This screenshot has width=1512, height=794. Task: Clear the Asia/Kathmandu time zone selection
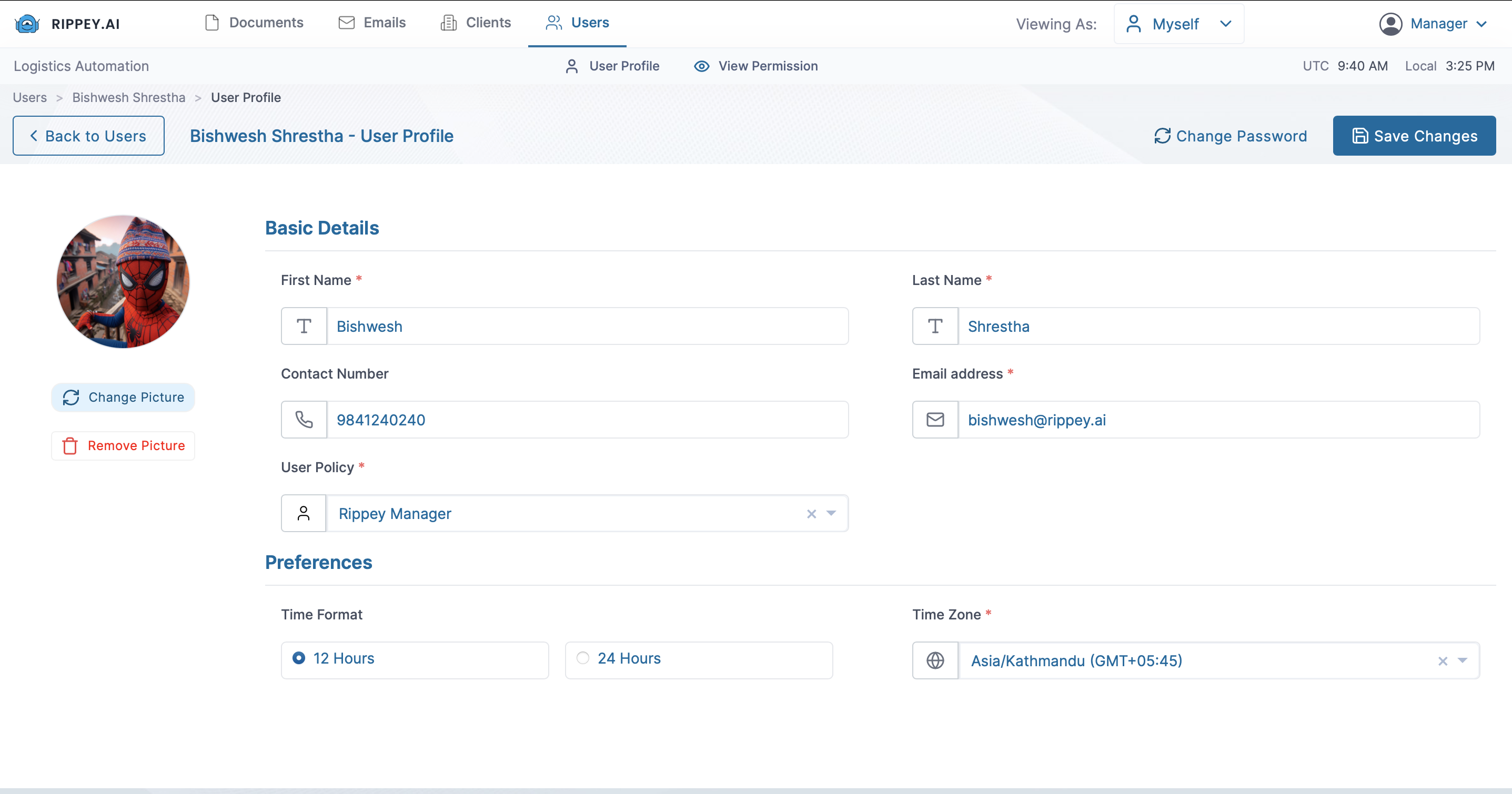(x=1442, y=661)
